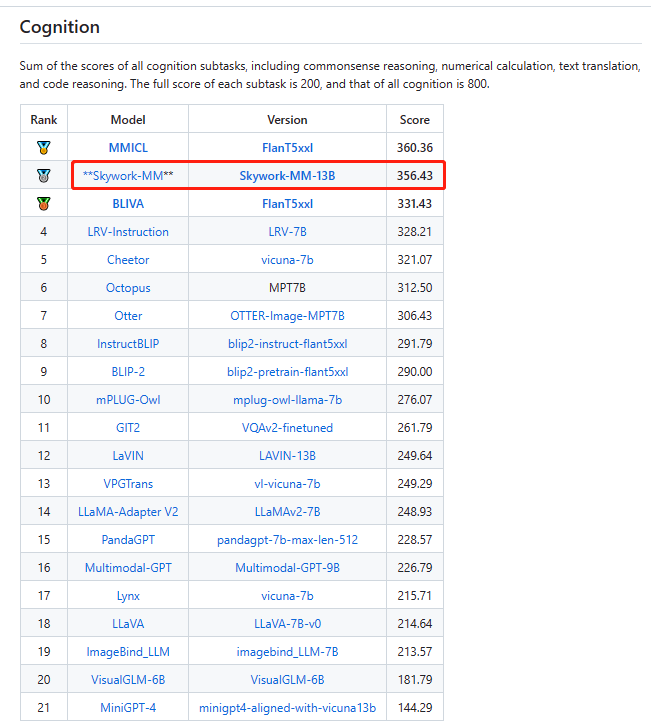Open the LRV-7B version link
Viewport: 651px width, 728px height.
tap(287, 232)
